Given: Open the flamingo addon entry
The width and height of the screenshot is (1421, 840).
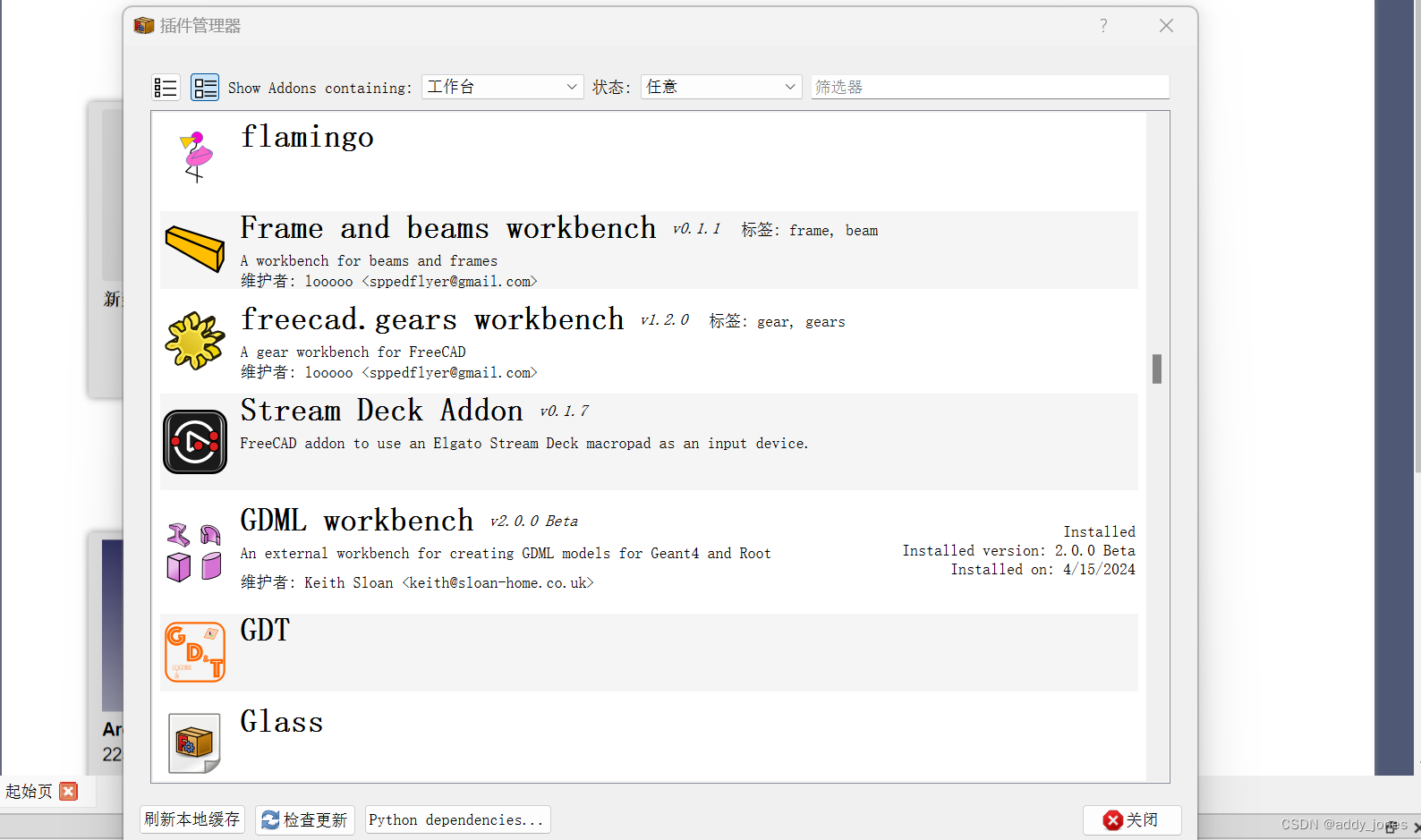Looking at the screenshot, I should [649, 159].
